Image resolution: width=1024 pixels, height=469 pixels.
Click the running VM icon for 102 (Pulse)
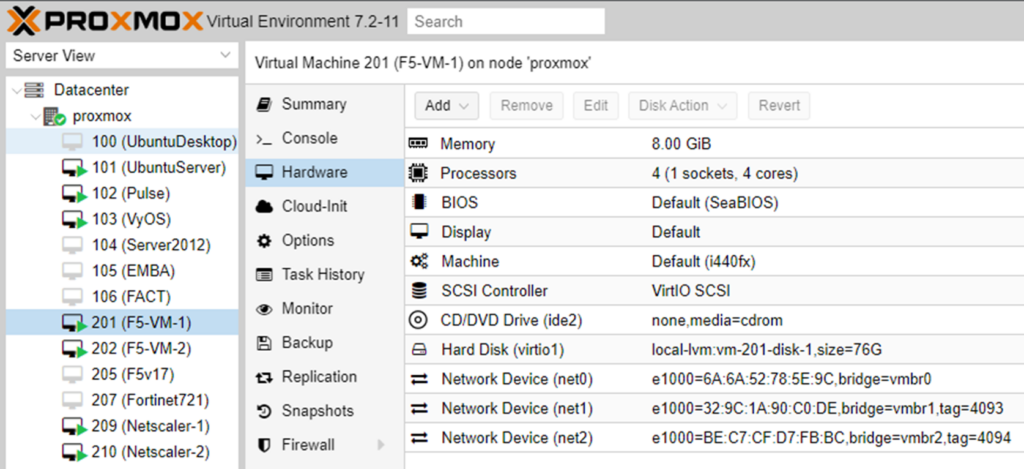pos(74,194)
